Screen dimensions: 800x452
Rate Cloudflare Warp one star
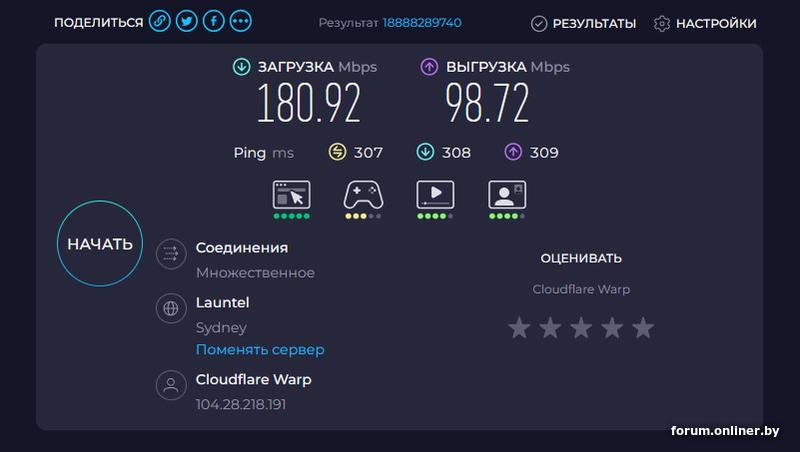[519, 328]
